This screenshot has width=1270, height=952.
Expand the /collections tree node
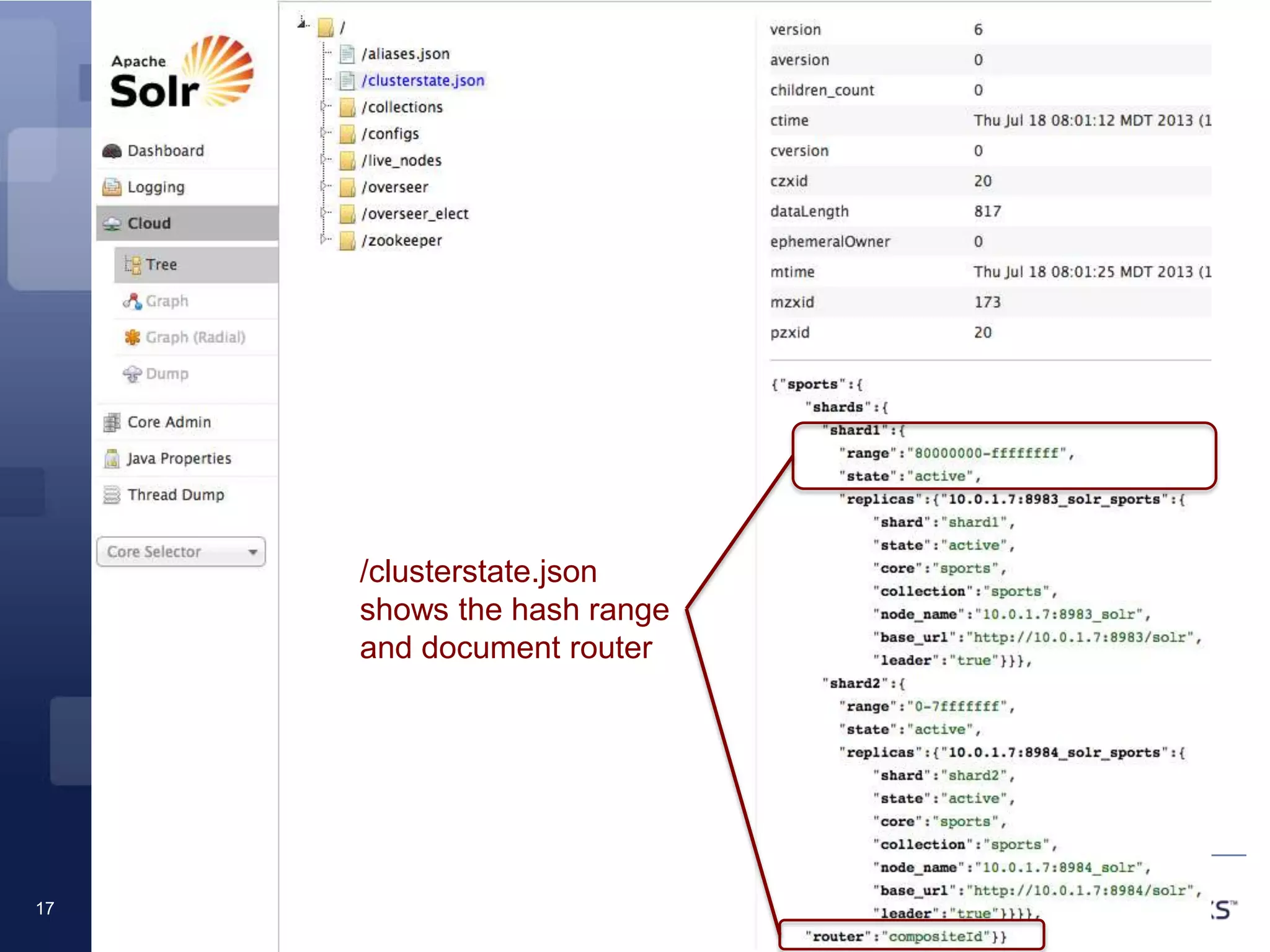pyautogui.click(x=323, y=106)
